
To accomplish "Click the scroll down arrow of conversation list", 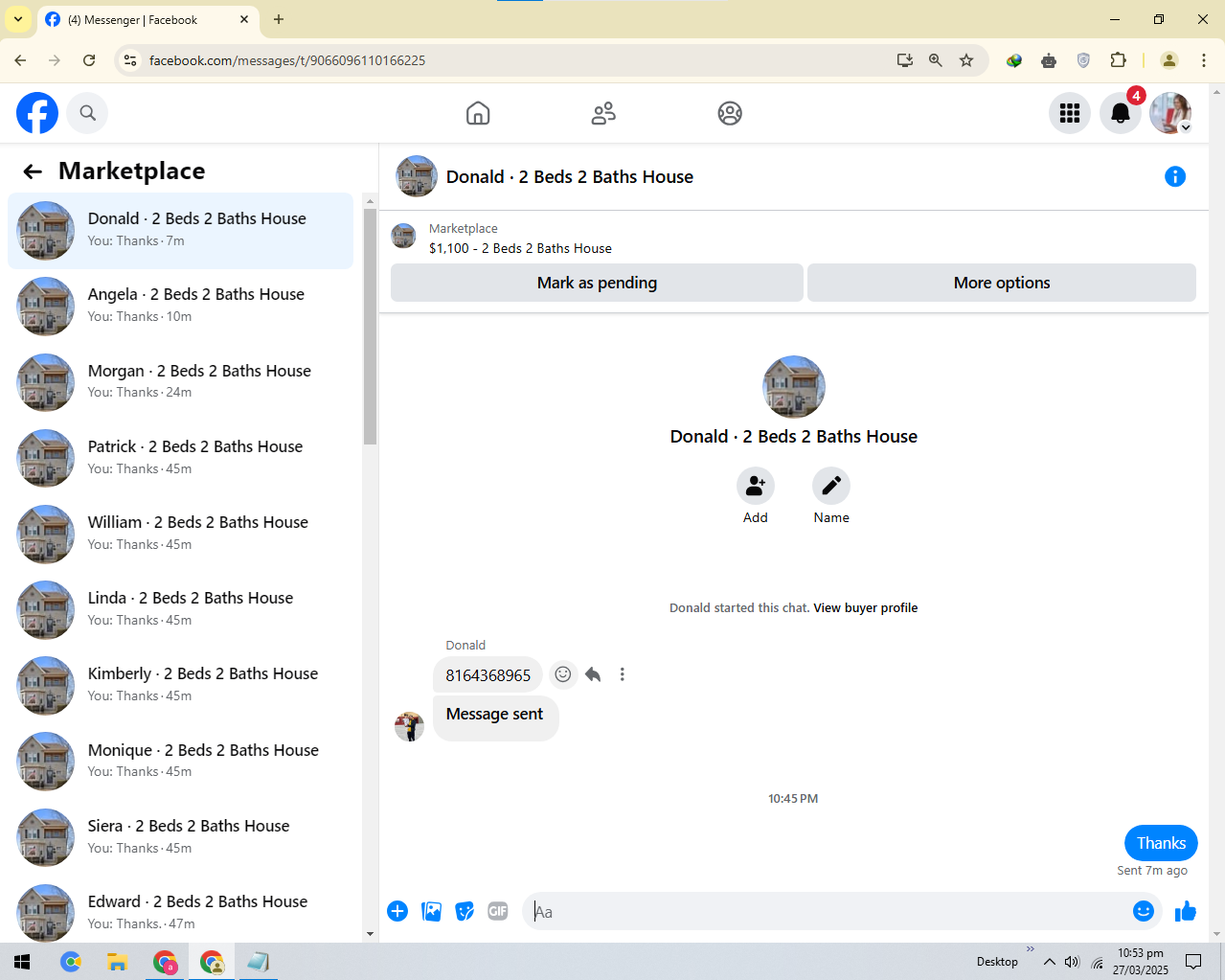I will tap(371, 934).
